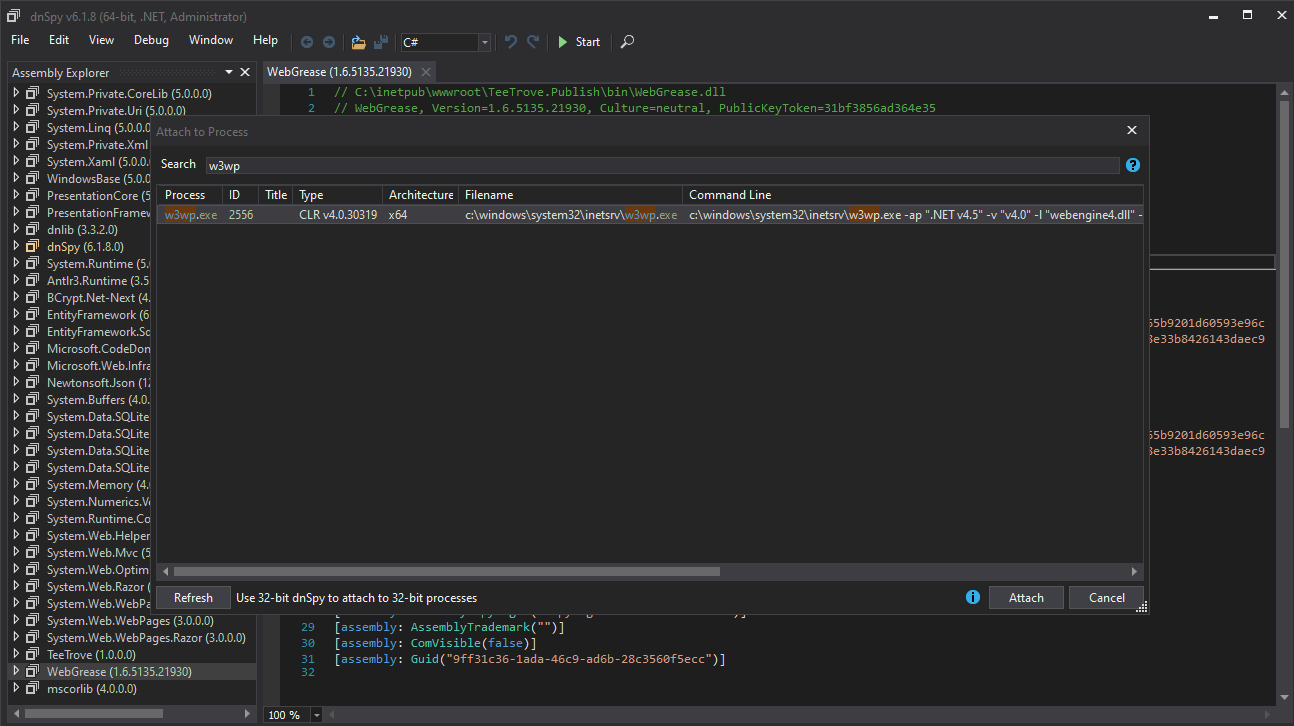
Task: Click the blue help icon next to Search
Action: click(x=1132, y=165)
